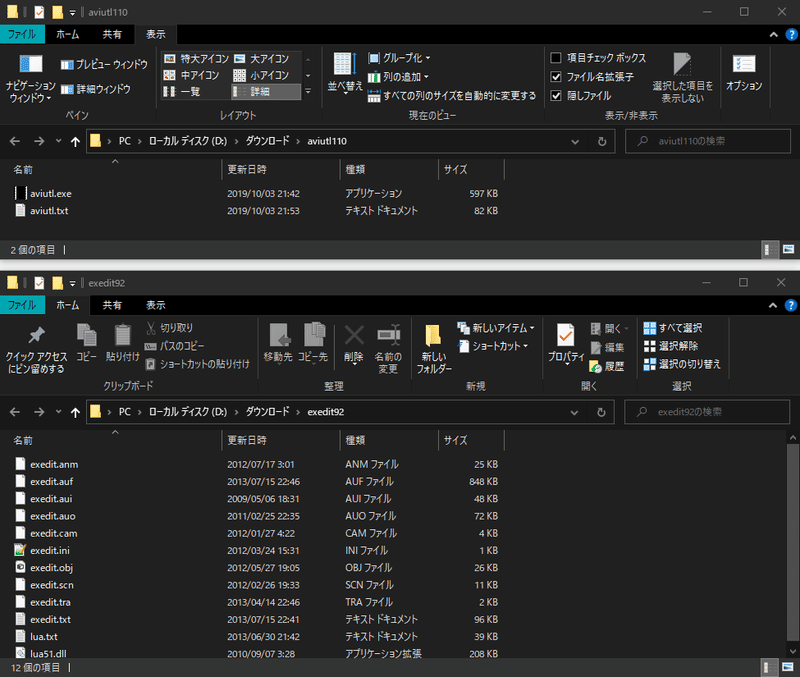
Task: Select Medium icons (中アイコン) layout
Action: (x=191, y=75)
